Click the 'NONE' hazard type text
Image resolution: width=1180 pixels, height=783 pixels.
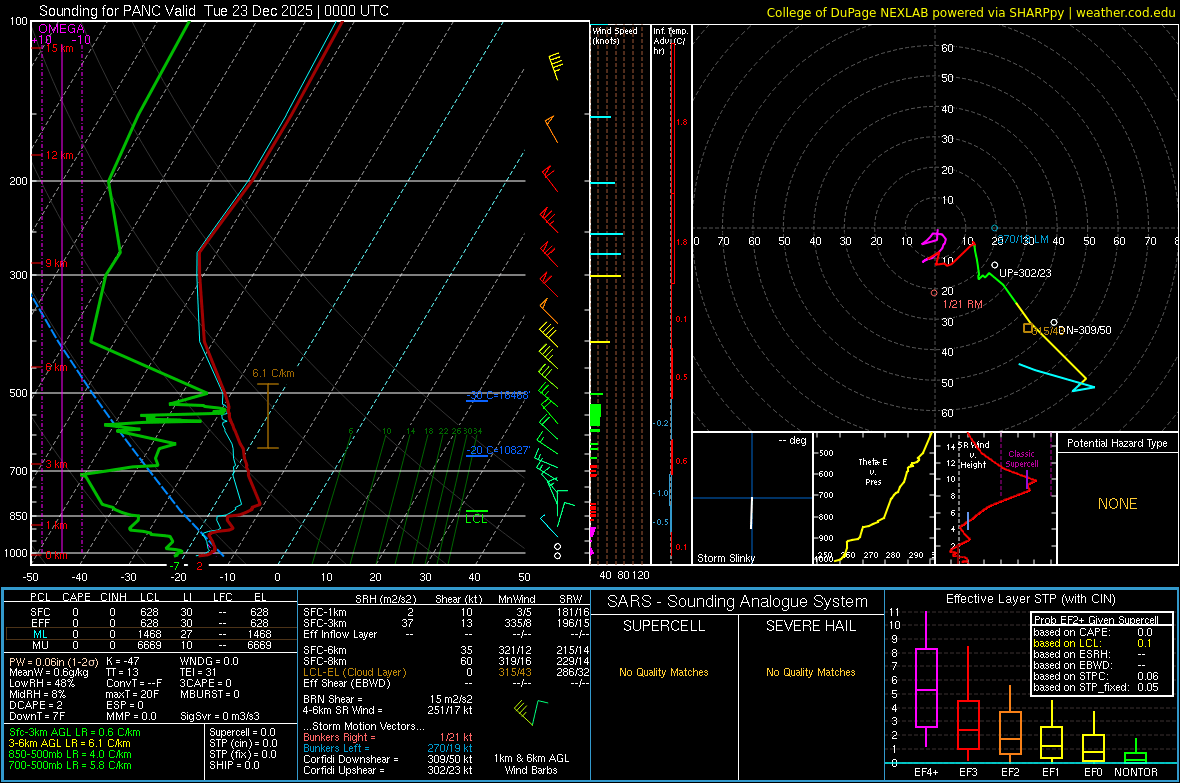(1117, 504)
